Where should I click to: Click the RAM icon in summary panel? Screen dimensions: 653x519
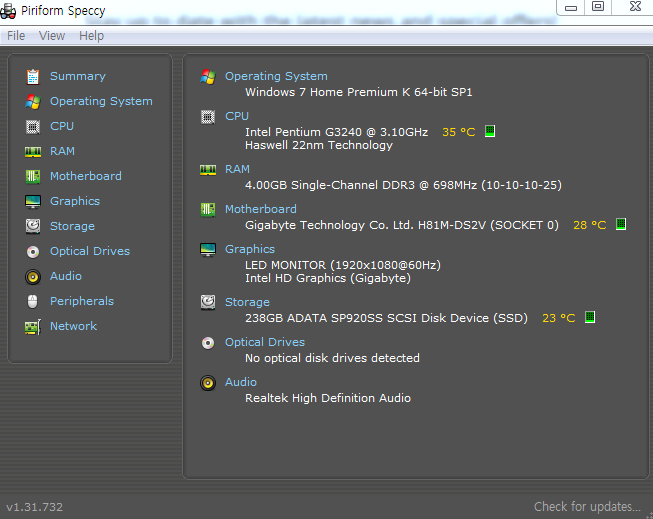[x=208, y=170]
